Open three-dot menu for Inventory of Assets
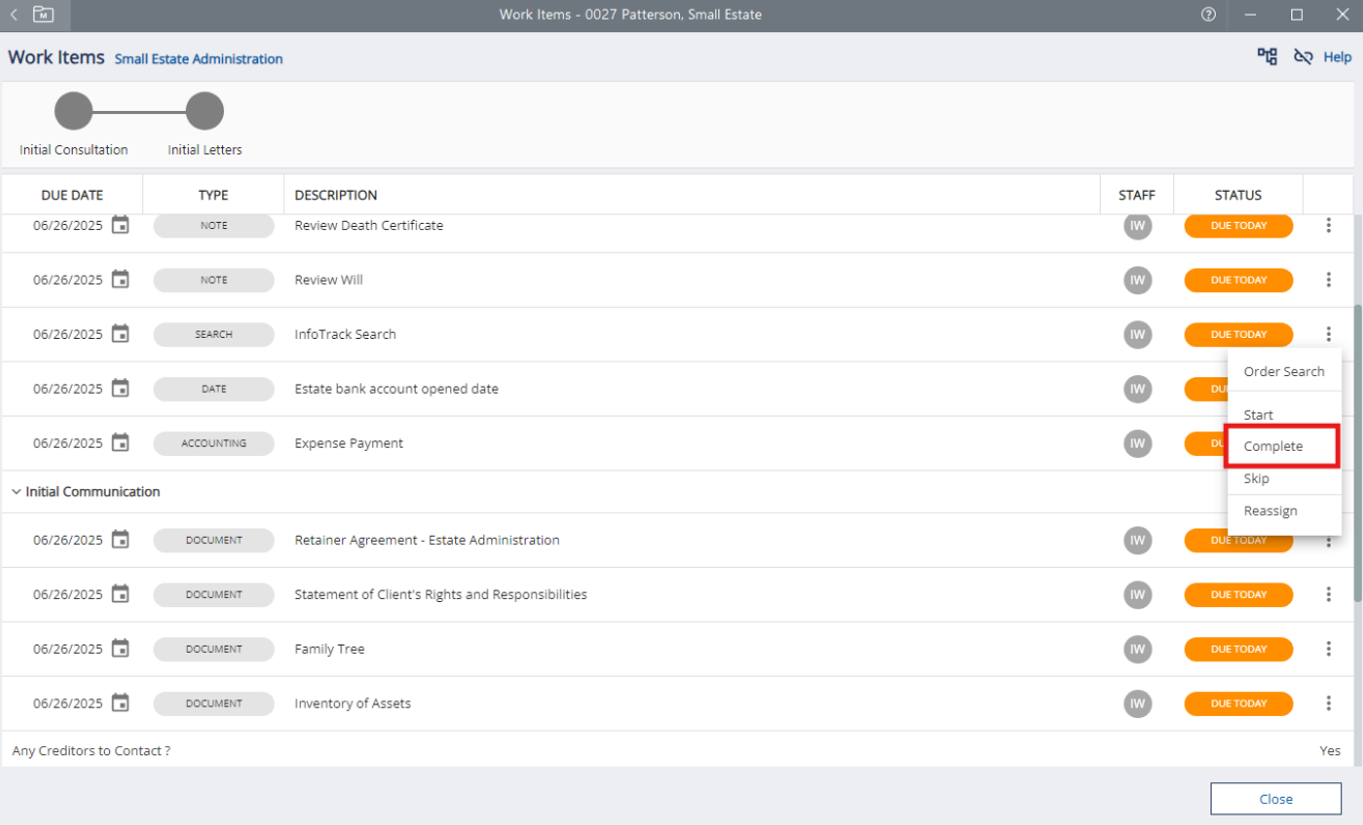The height and width of the screenshot is (825, 1363). 1328,703
